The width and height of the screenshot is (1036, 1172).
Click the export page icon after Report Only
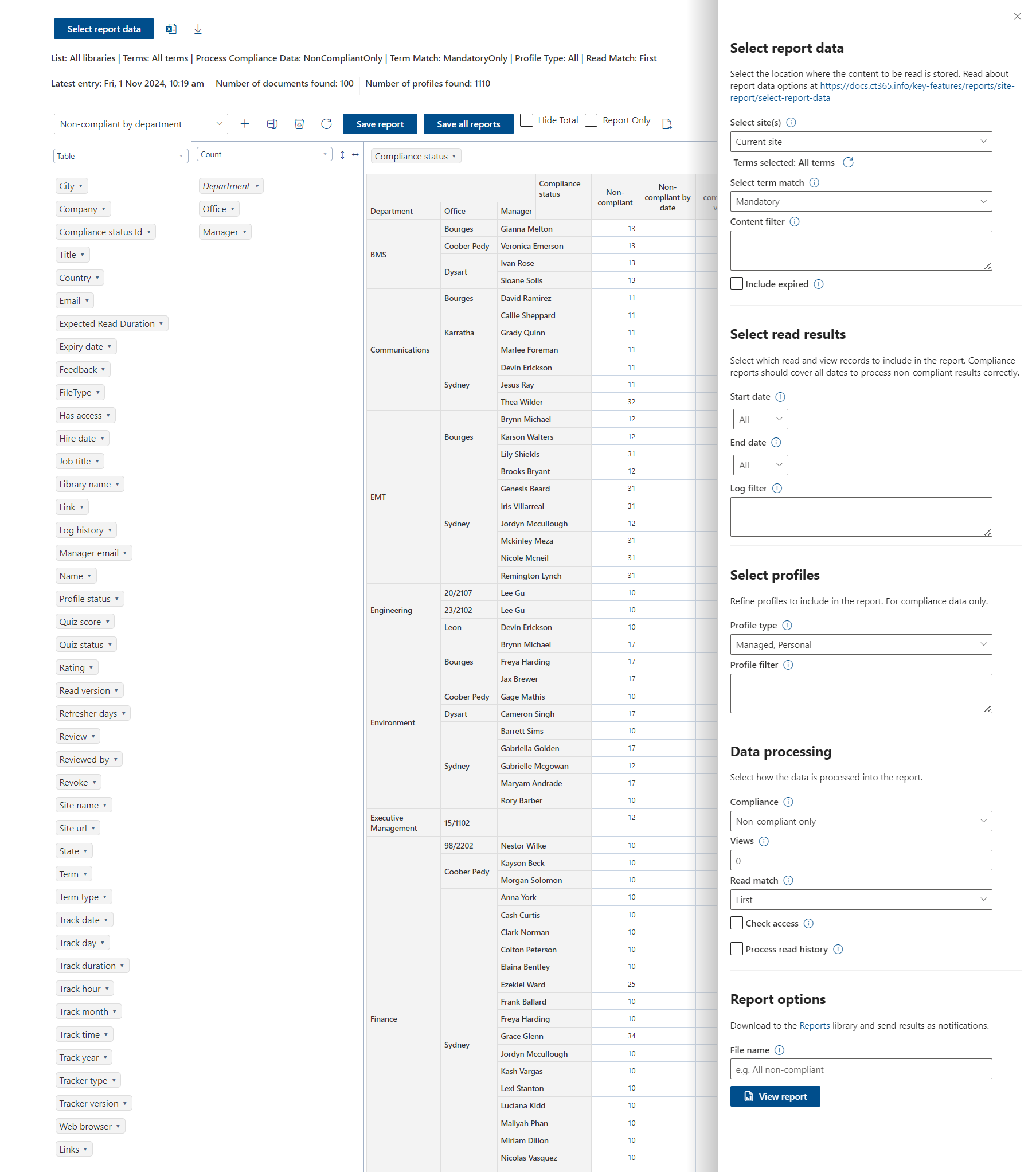click(x=667, y=124)
